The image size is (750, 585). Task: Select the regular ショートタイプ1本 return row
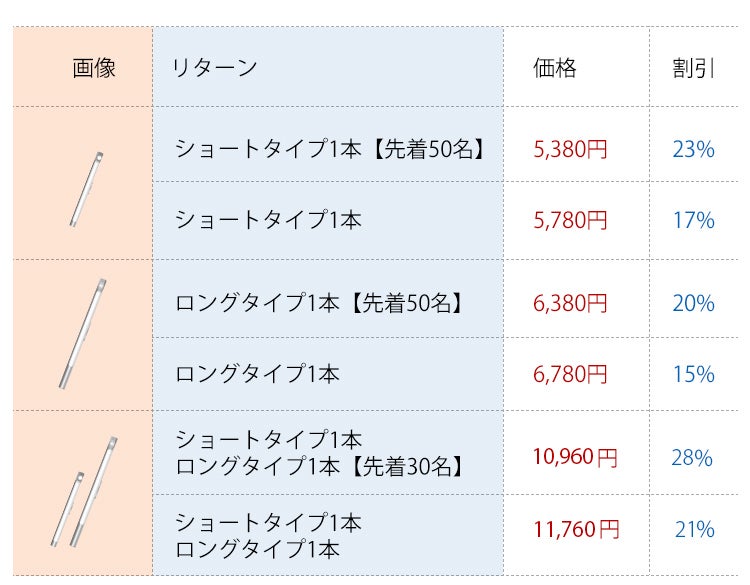268,219
